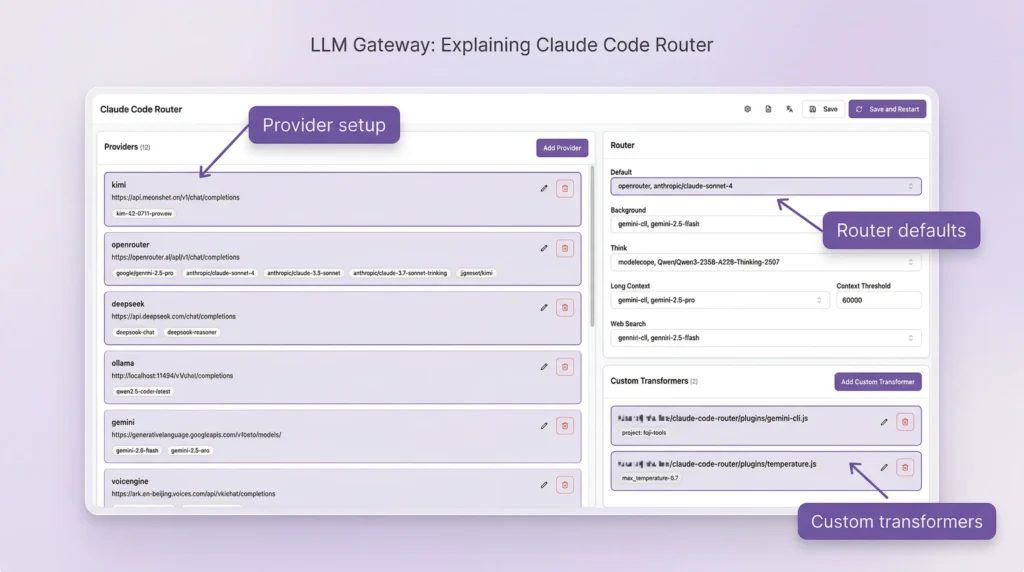Click Save and Restart button
Screen dimensions: 1024x572
[x=887, y=109]
